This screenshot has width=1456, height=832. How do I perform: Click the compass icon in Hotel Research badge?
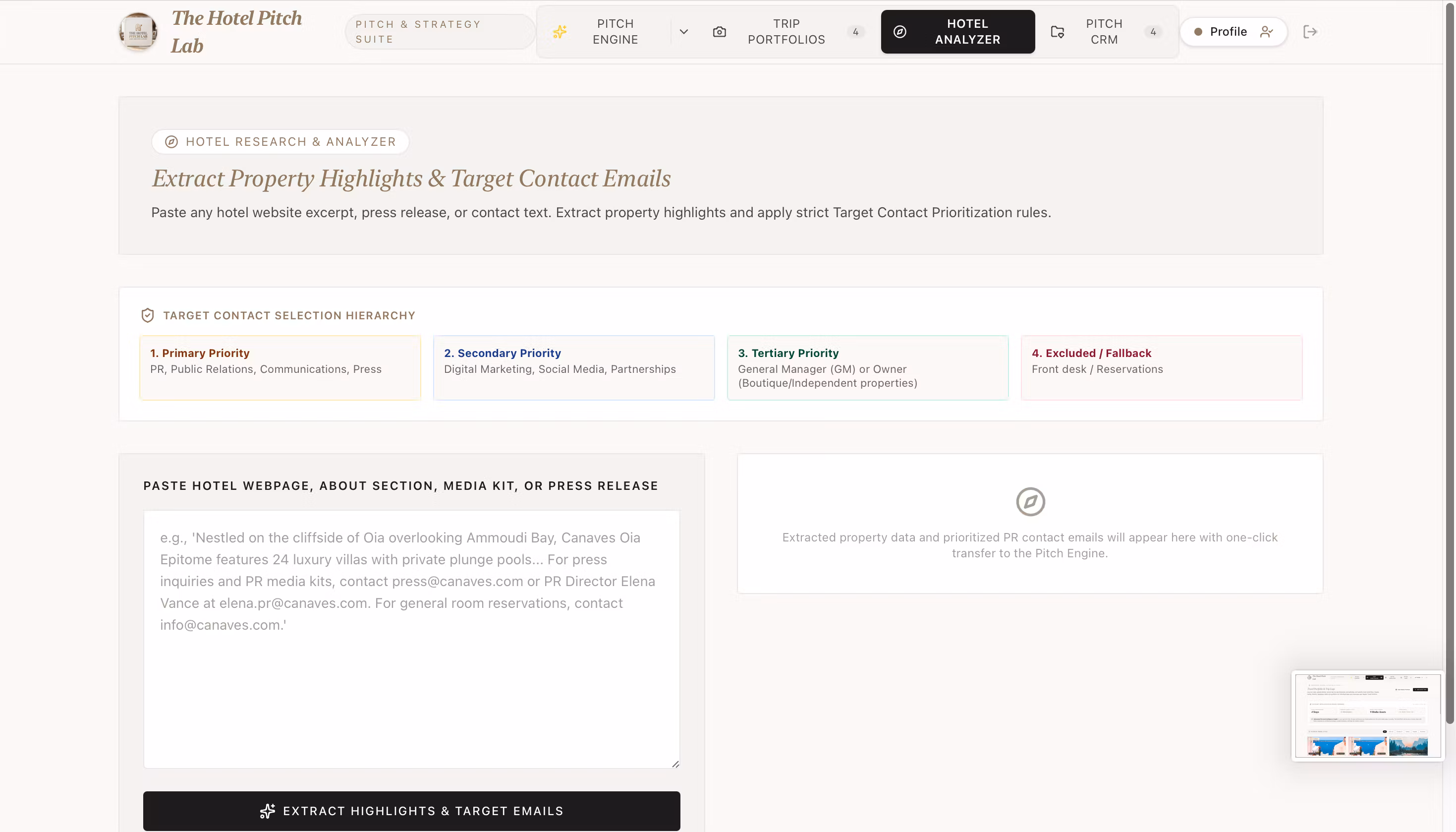tap(171, 142)
